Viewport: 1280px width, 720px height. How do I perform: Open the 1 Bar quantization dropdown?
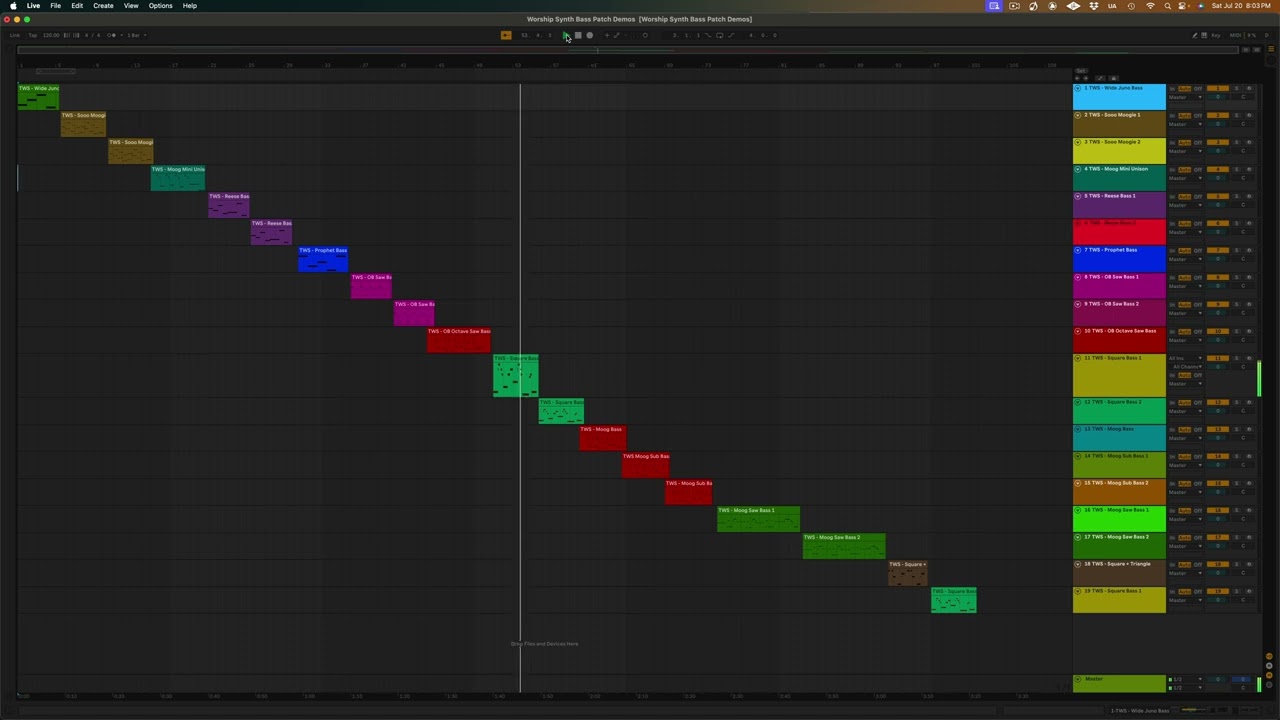[x=136, y=35]
